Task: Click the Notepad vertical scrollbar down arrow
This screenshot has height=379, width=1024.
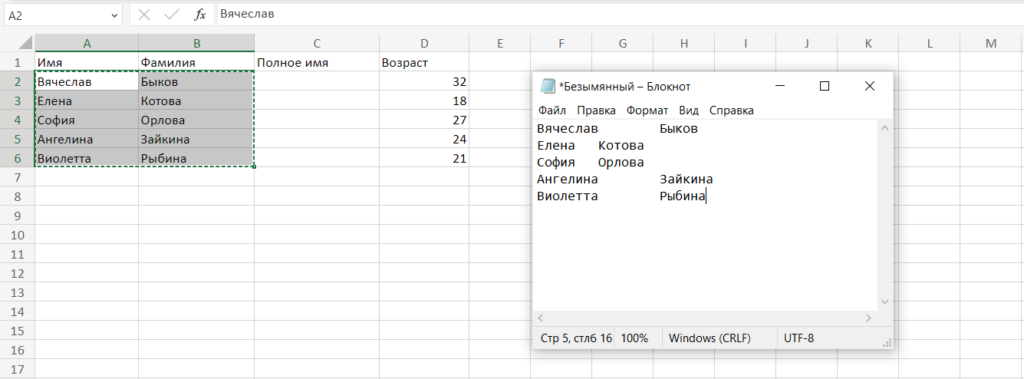Action: pos(885,301)
